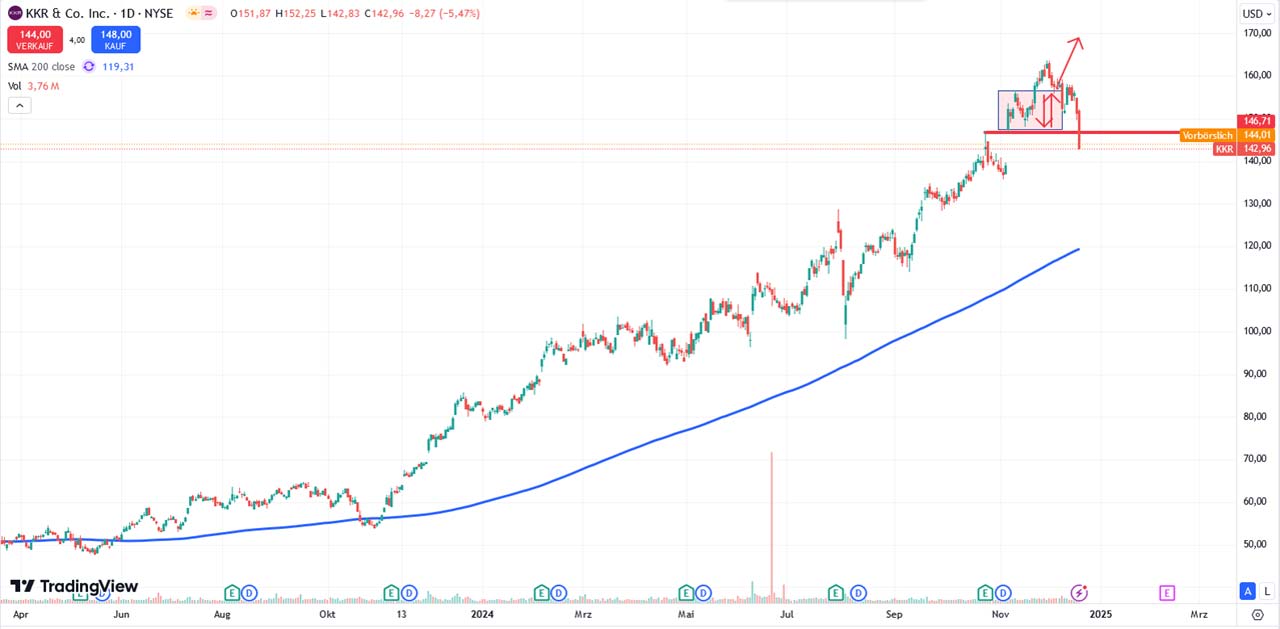Click the blue 148,00 Kauf button
Viewport: 1280px width, 629px height.
click(x=115, y=39)
